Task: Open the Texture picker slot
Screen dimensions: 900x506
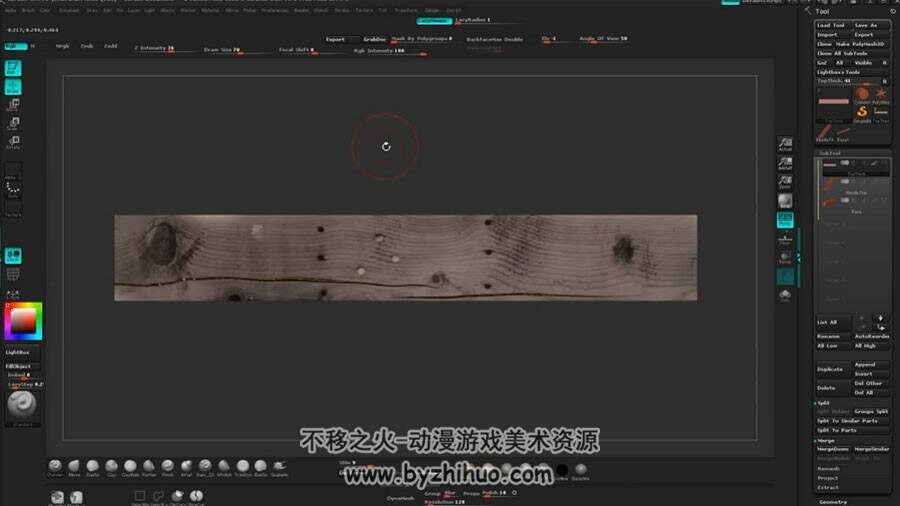Action: pyautogui.click(x=13, y=208)
